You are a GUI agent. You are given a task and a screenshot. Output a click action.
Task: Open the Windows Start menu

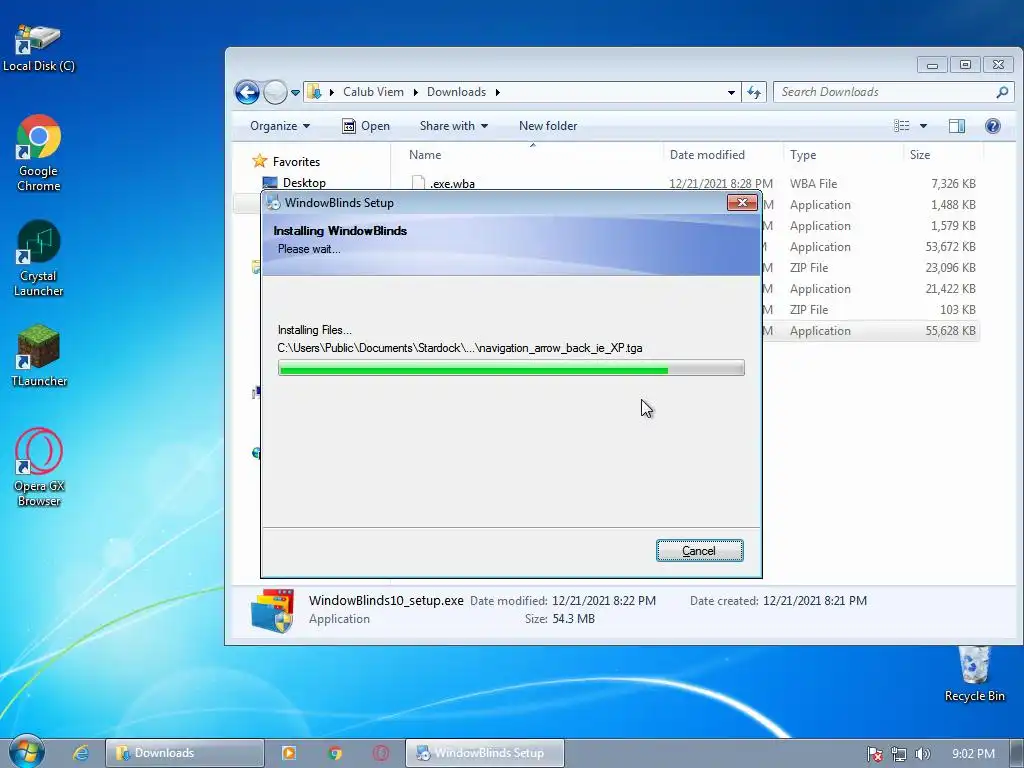[x=25, y=752]
